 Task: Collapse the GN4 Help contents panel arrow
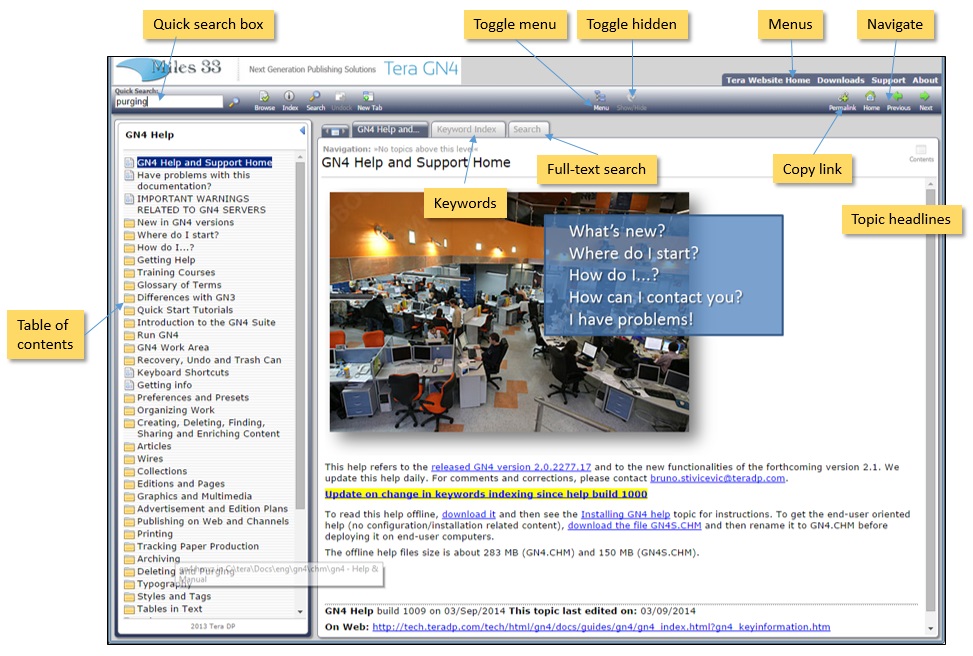[302, 130]
